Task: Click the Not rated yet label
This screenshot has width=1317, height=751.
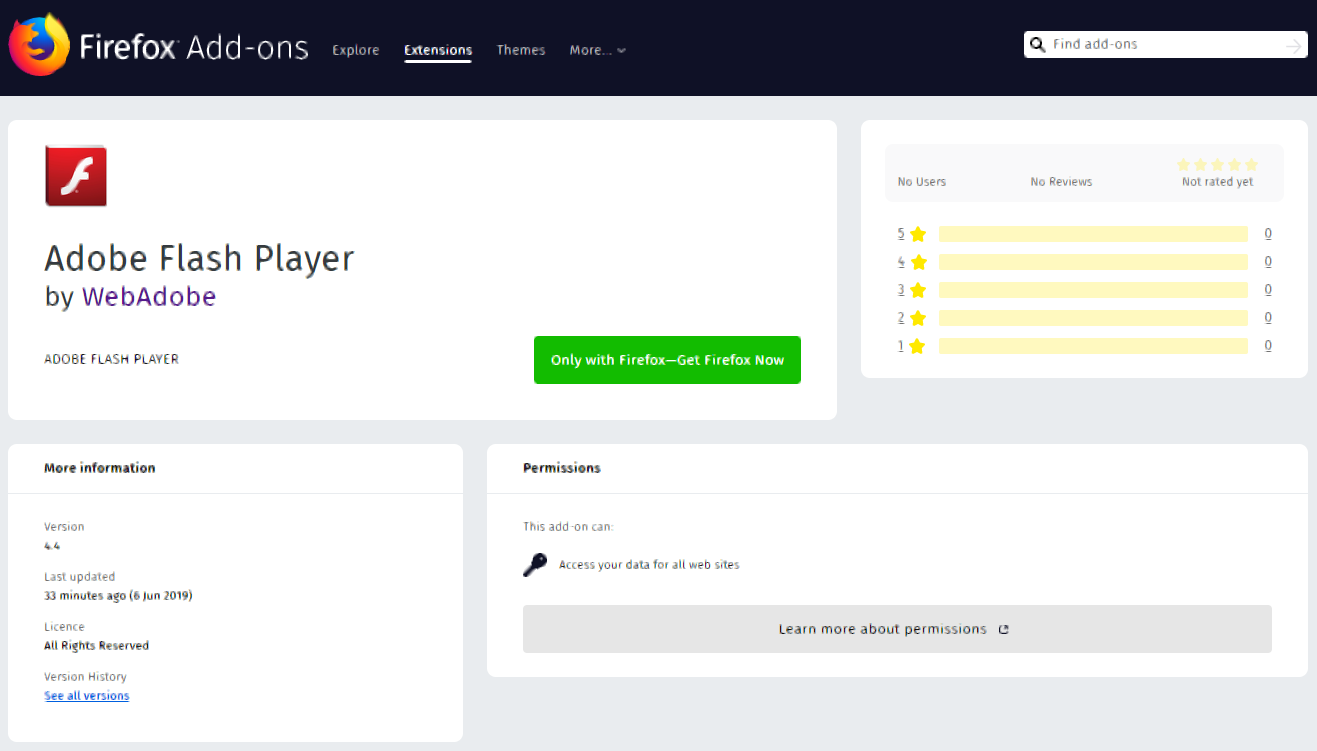Action: point(1217,182)
